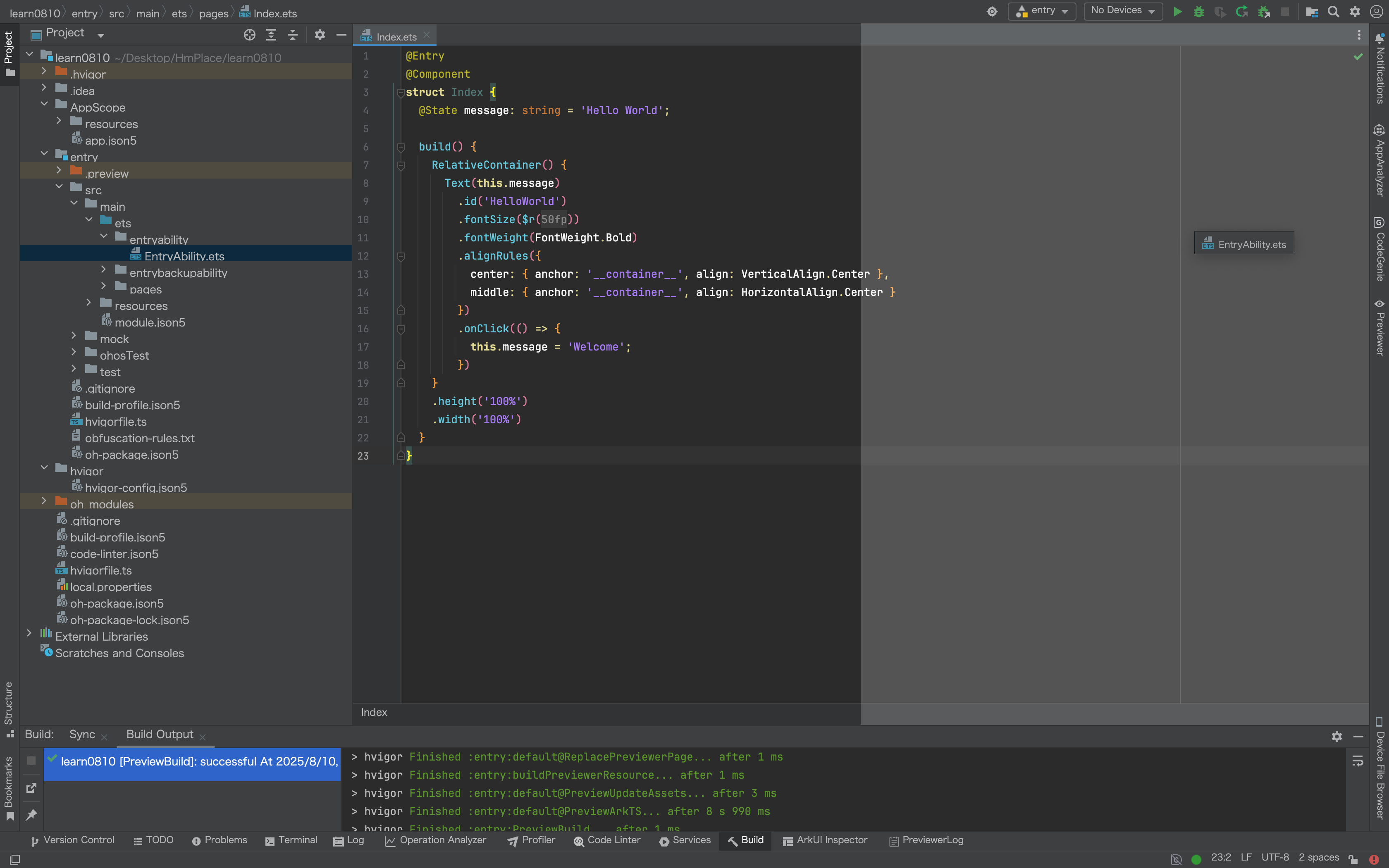Collapse the AppScope folder
The image size is (1389, 868).
[x=44, y=104]
